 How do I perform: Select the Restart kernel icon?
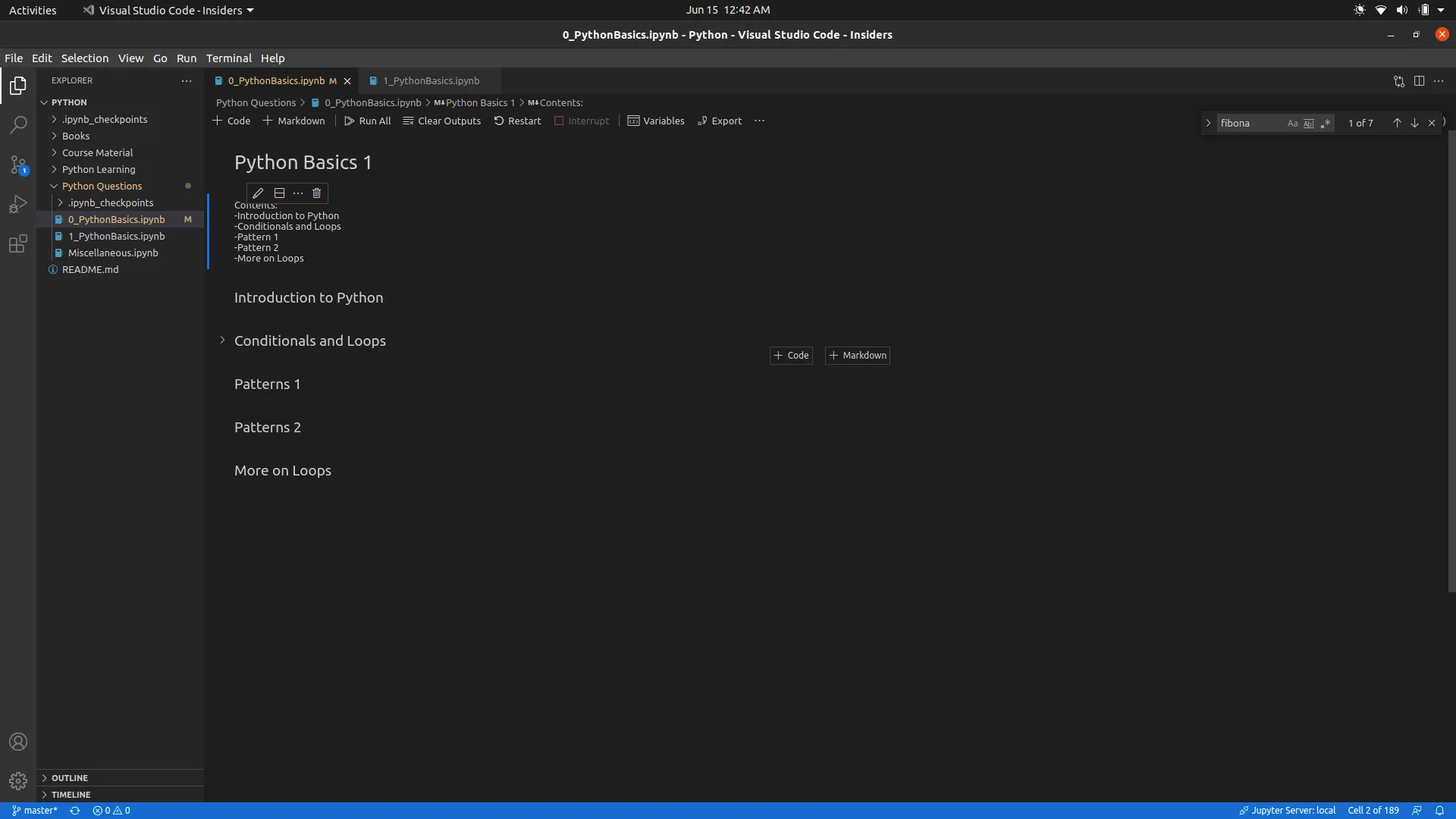[x=517, y=121]
